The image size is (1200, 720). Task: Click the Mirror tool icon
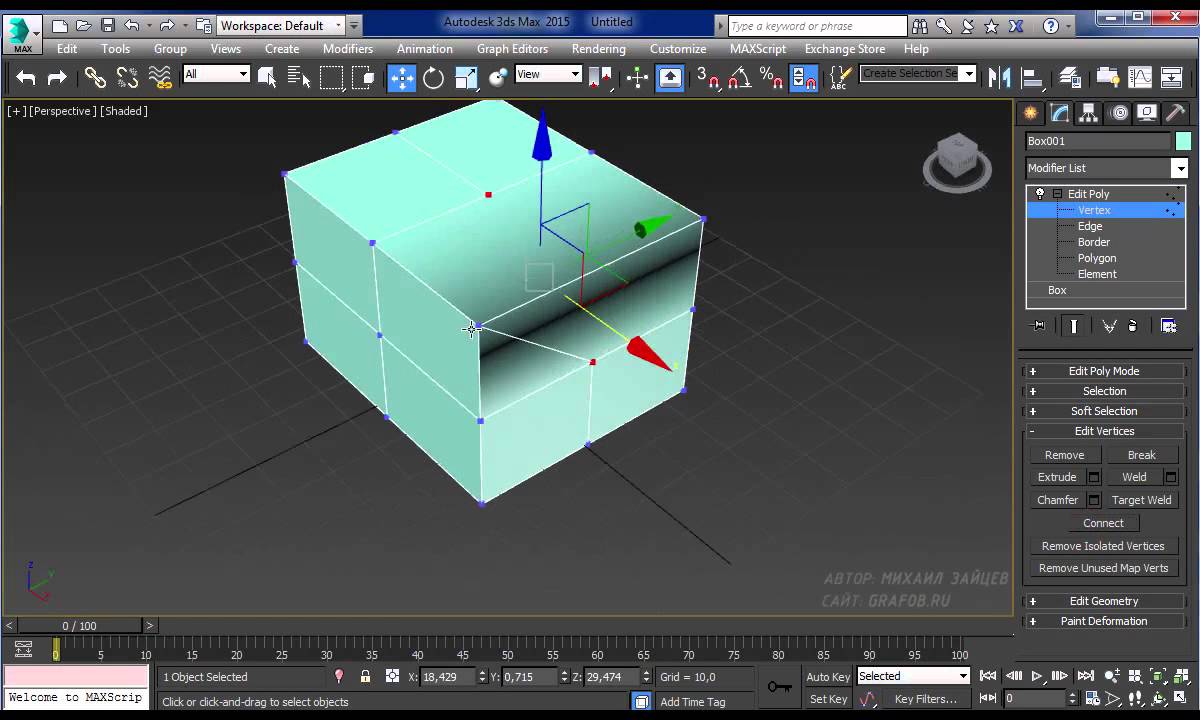[x=999, y=77]
